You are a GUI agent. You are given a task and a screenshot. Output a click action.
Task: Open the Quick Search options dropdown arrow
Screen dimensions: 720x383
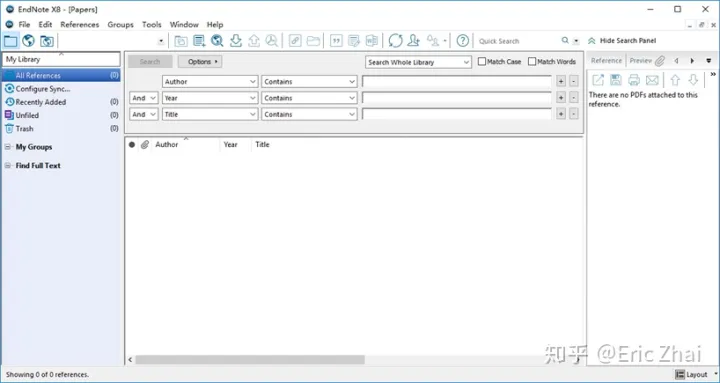[576, 41]
